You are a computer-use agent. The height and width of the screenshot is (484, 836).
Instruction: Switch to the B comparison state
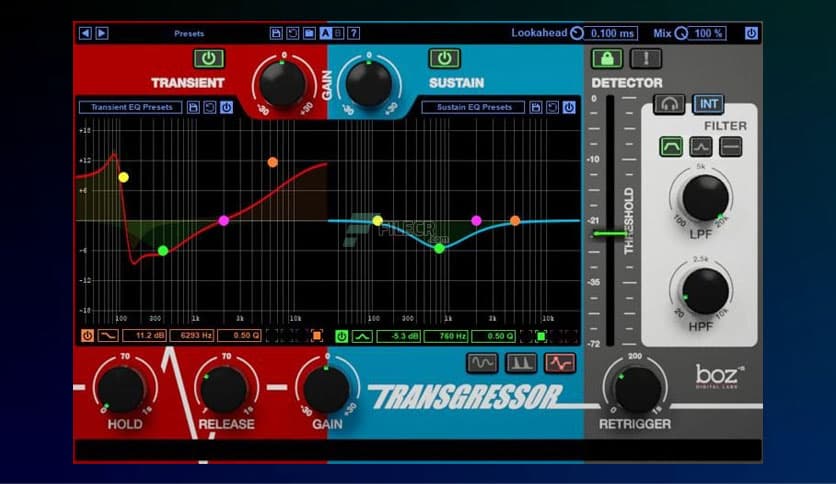[338, 34]
